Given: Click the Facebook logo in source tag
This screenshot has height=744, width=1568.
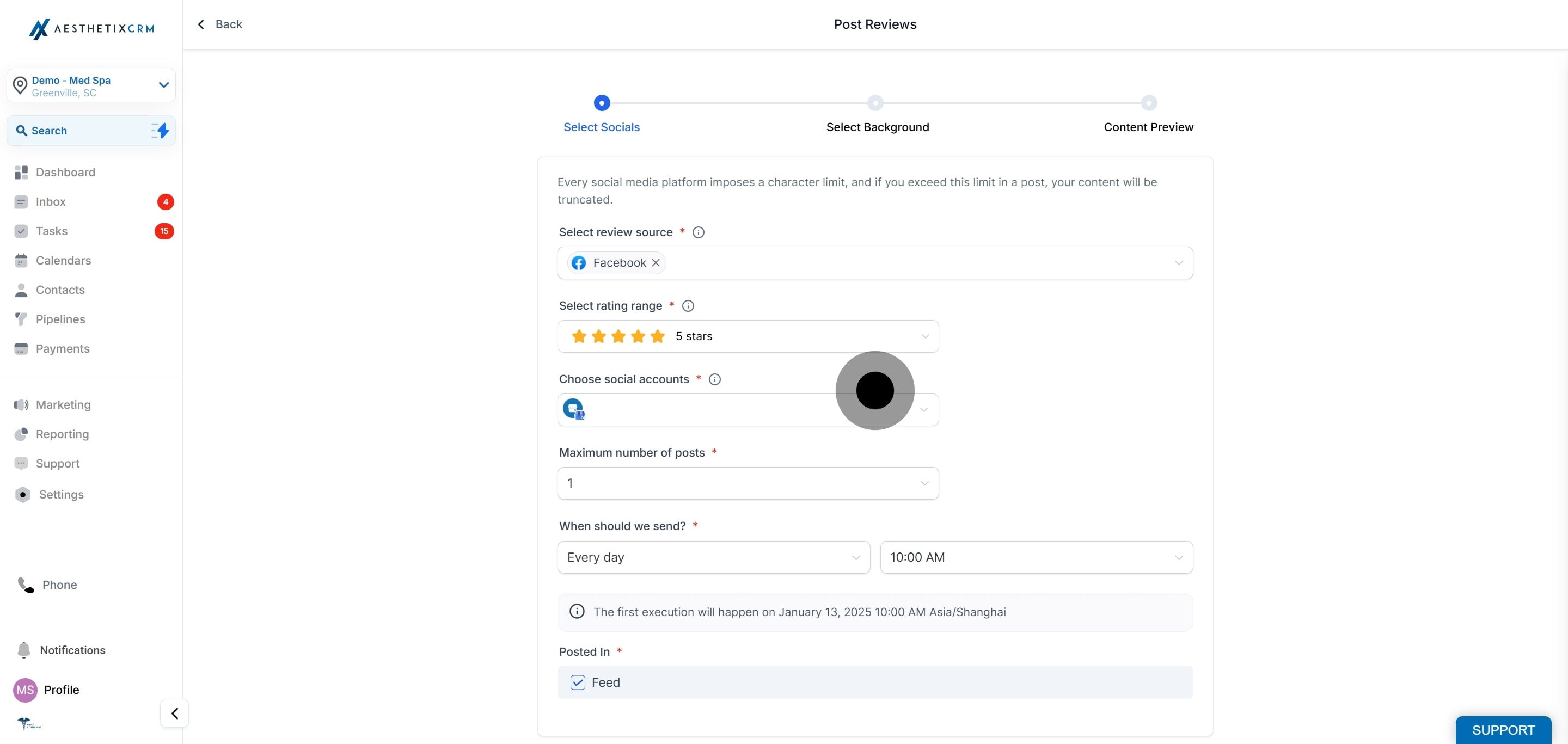Looking at the screenshot, I should coord(578,262).
